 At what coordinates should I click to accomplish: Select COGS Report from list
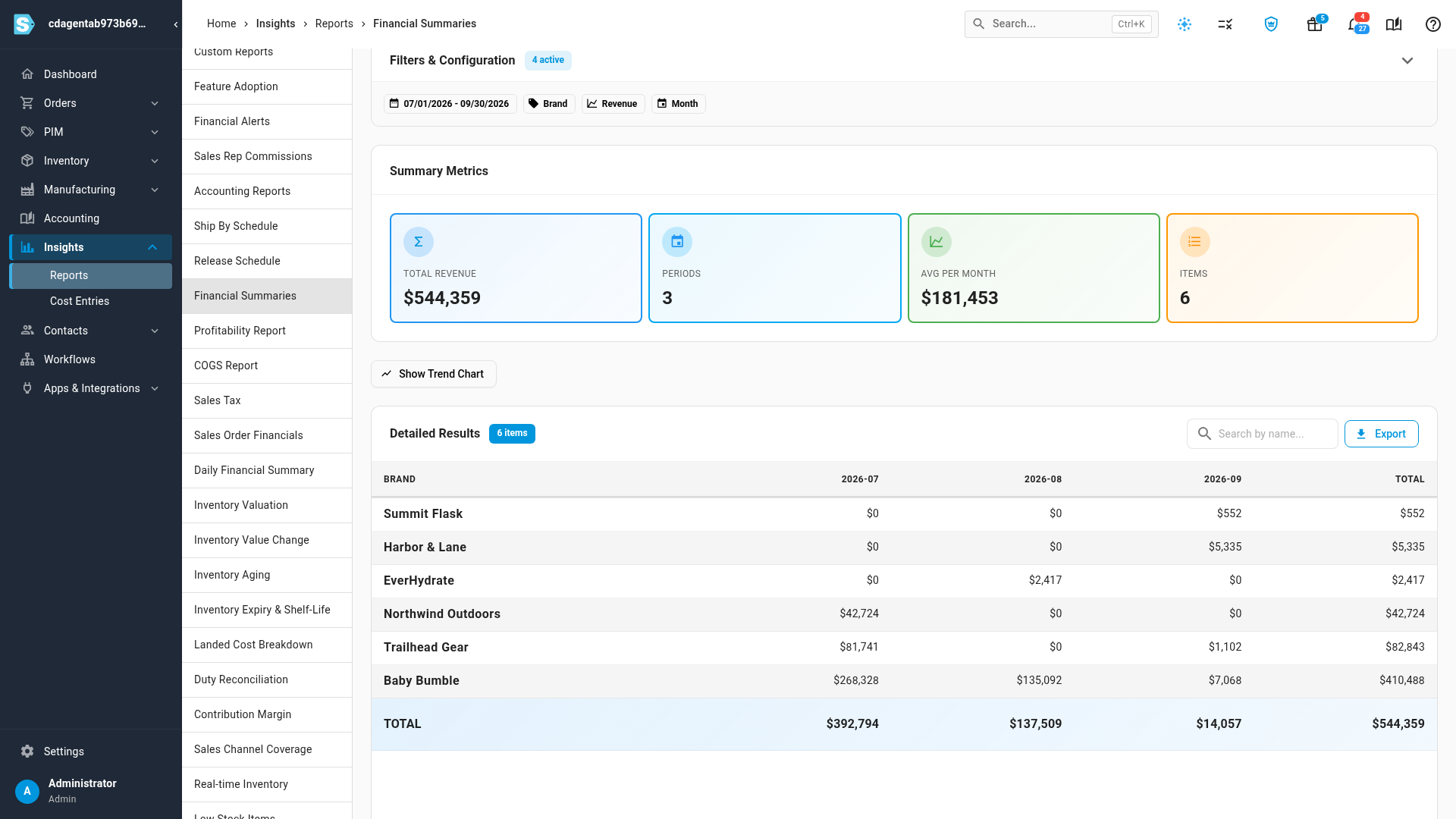(x=267, y=366)
